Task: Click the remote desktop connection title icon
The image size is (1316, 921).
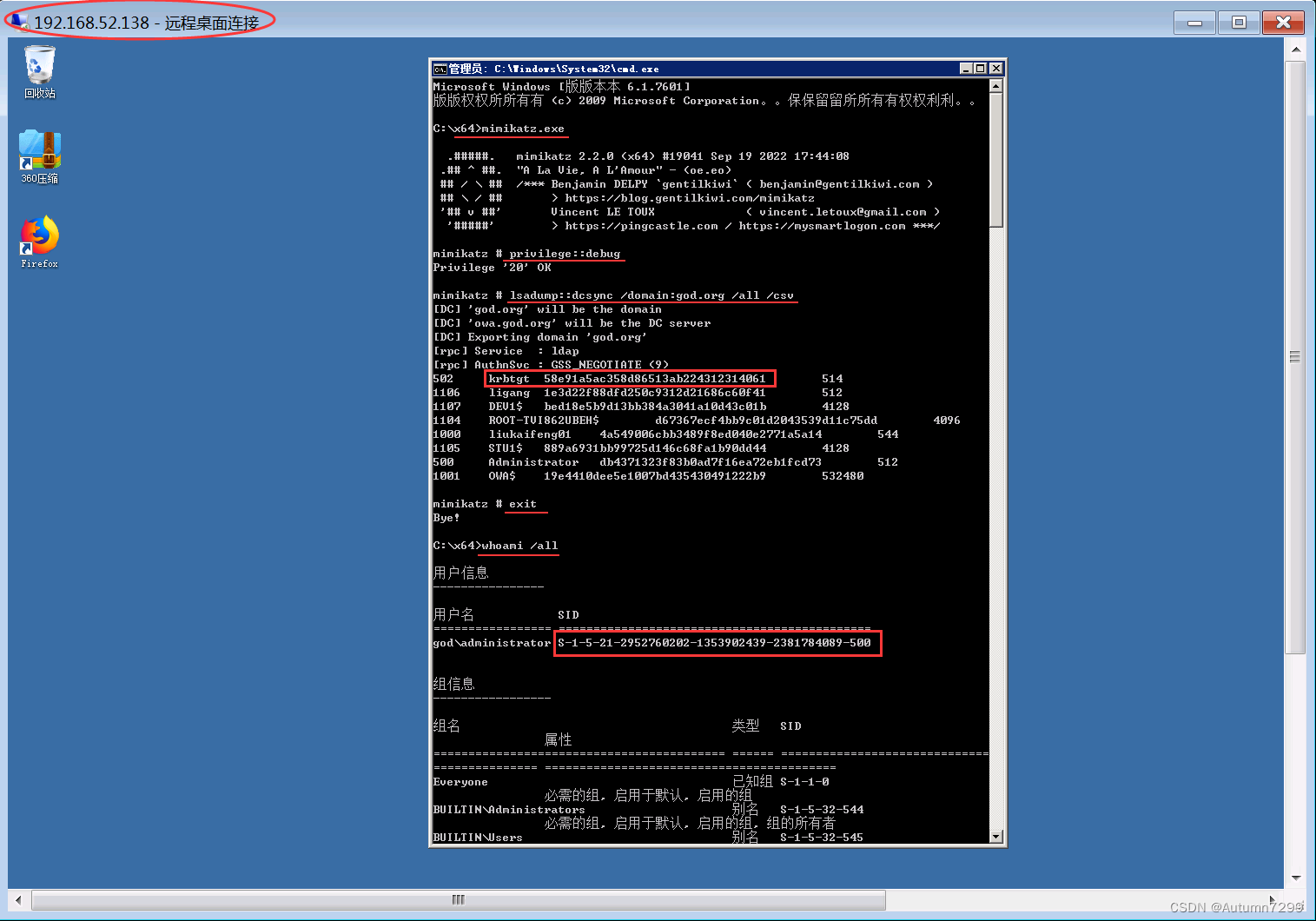Action: [x=20, y=21]
